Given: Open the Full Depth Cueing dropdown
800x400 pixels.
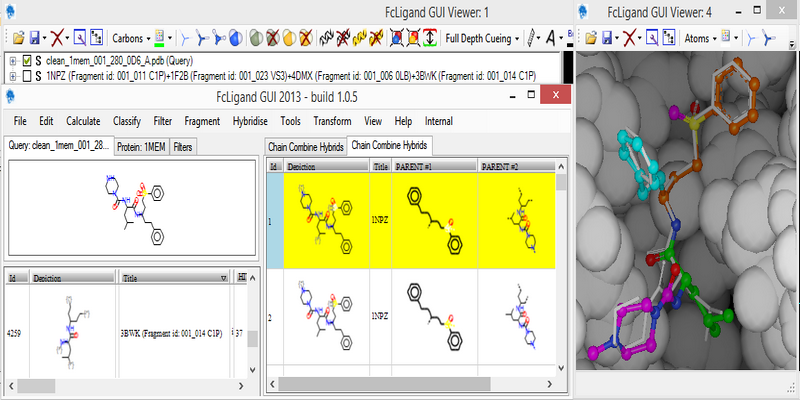Looking at the screenshot, I should [x=484, y=39].
